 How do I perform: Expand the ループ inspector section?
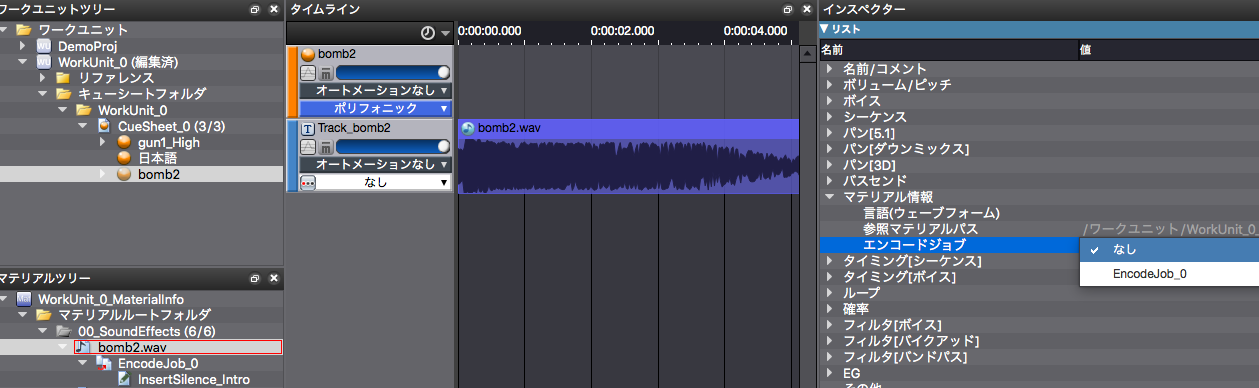click(829, 293)
